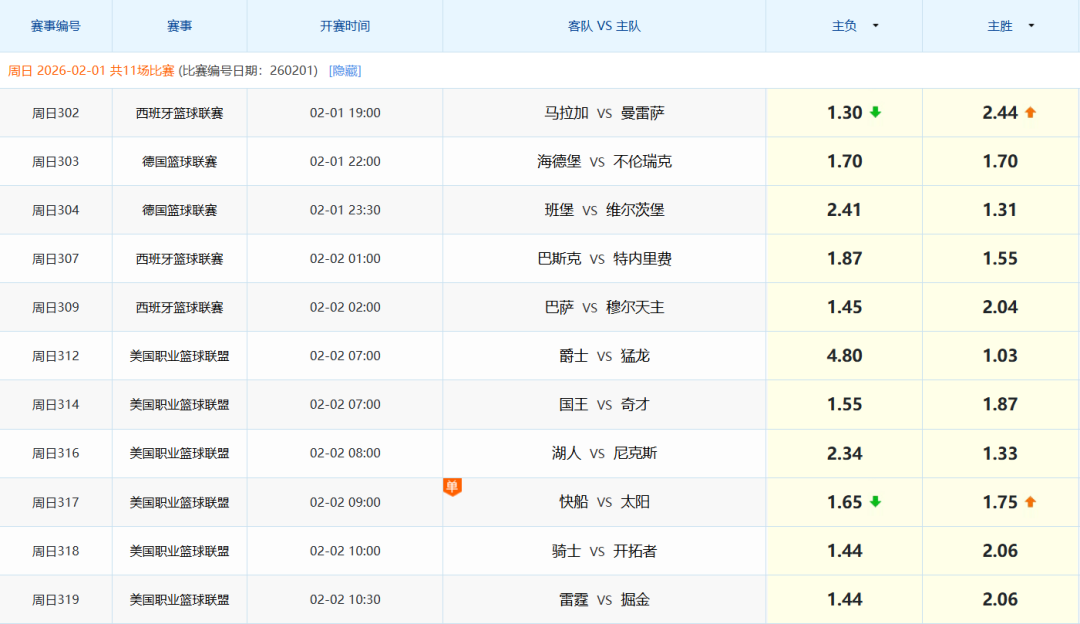Click match number 周日309

56,307
